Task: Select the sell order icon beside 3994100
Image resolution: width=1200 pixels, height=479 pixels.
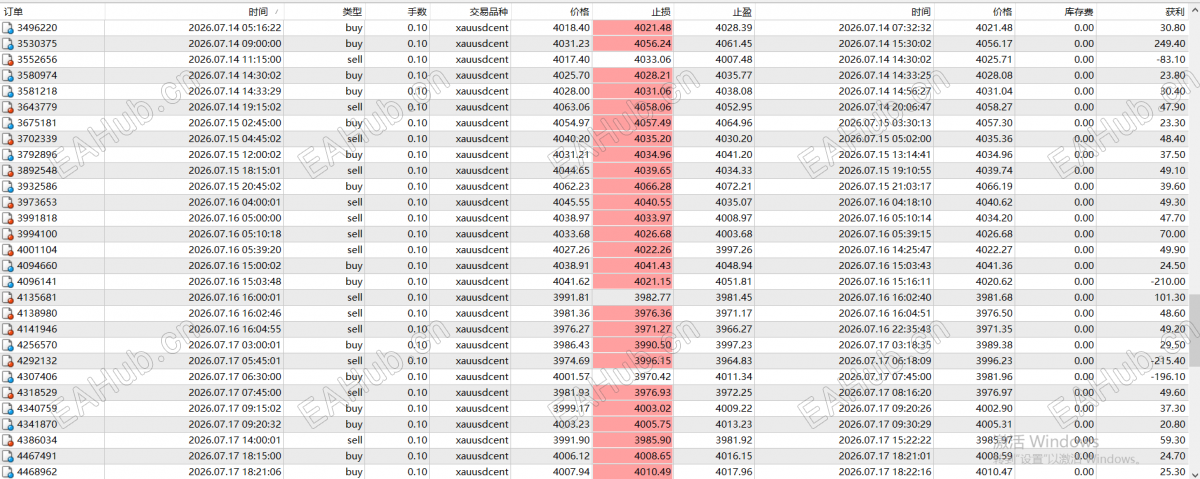Action: [9, 233]
